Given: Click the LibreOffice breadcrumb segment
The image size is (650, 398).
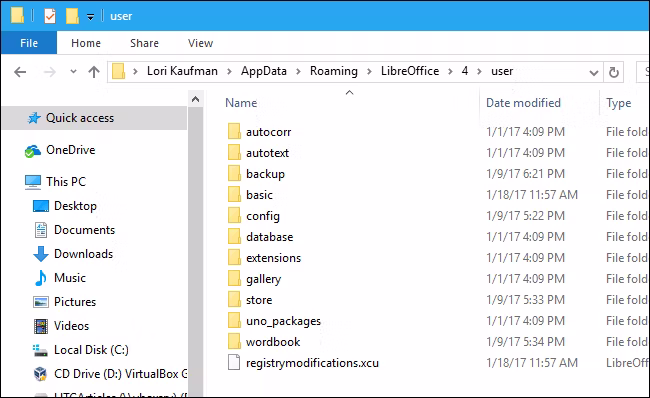Looking at the screenshot, I should (410, 71).
